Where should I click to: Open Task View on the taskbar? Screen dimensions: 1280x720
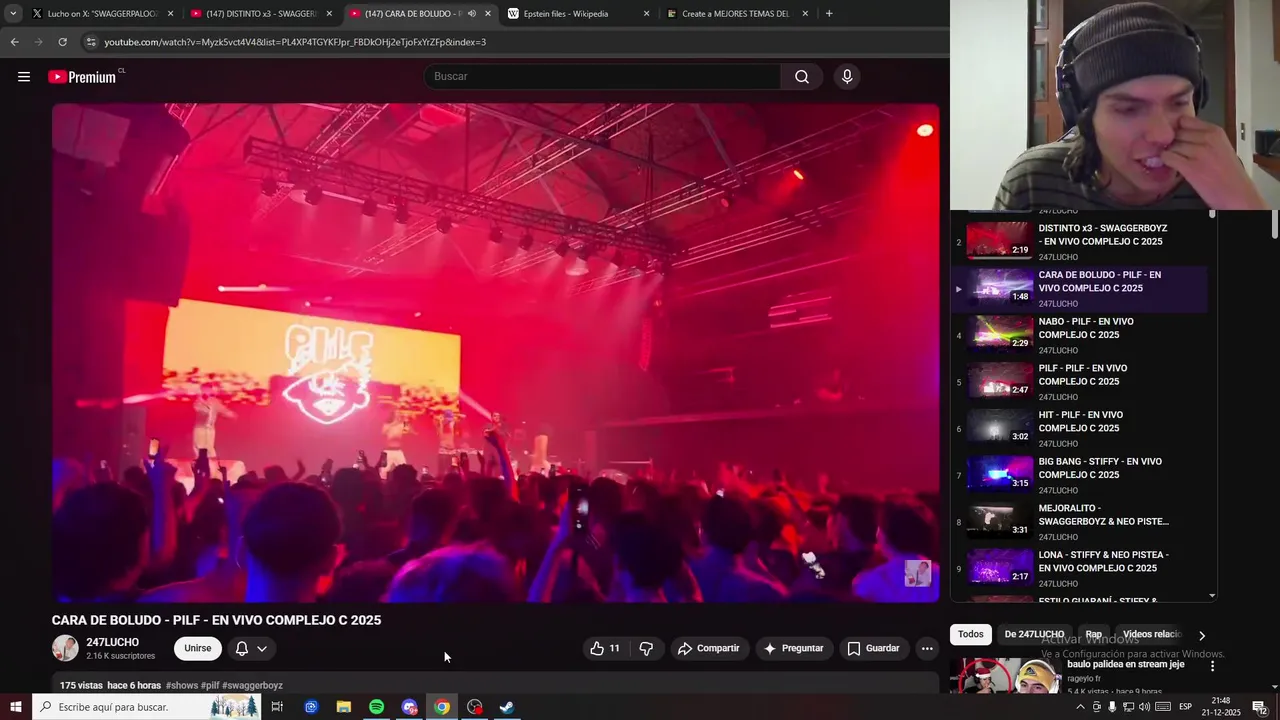coord(277,707)
